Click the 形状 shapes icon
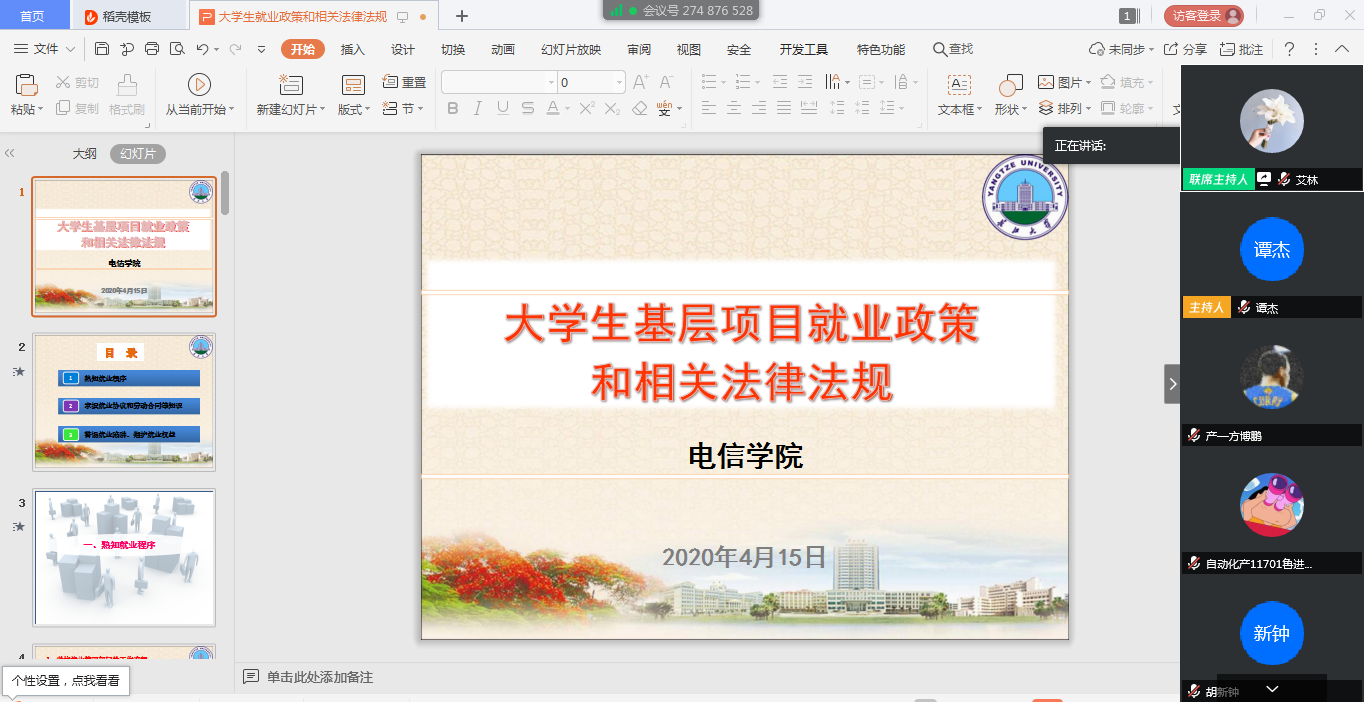 click(x=1010, y=85)
